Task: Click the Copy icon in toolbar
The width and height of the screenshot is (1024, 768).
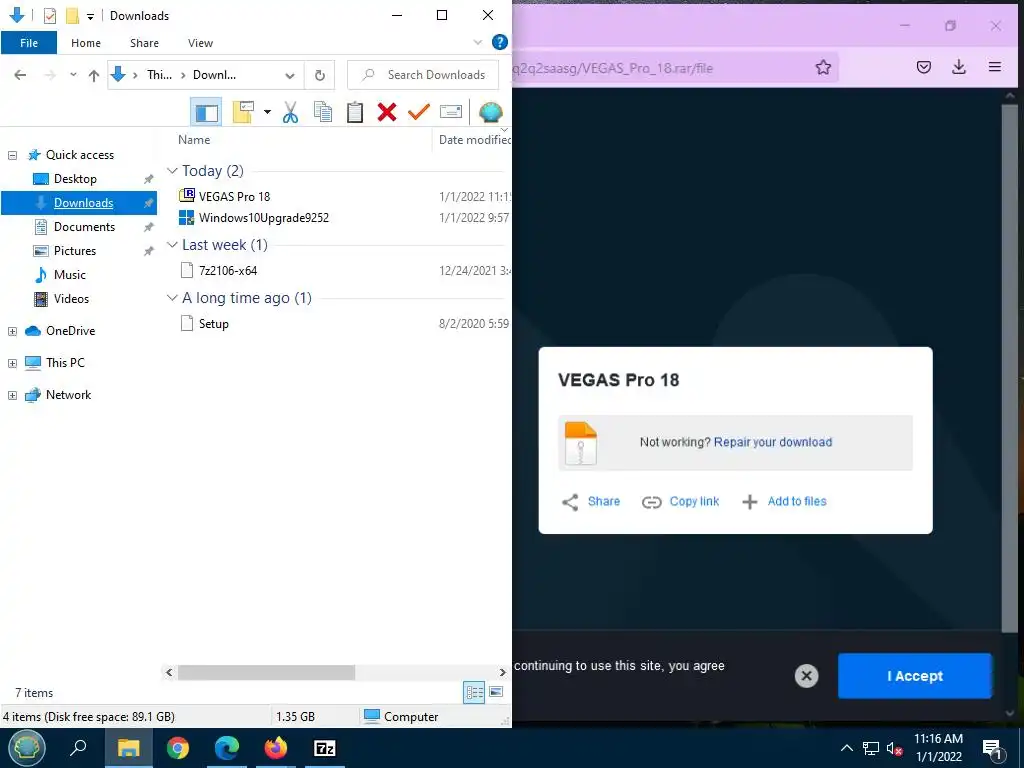Action: (323, 112)
